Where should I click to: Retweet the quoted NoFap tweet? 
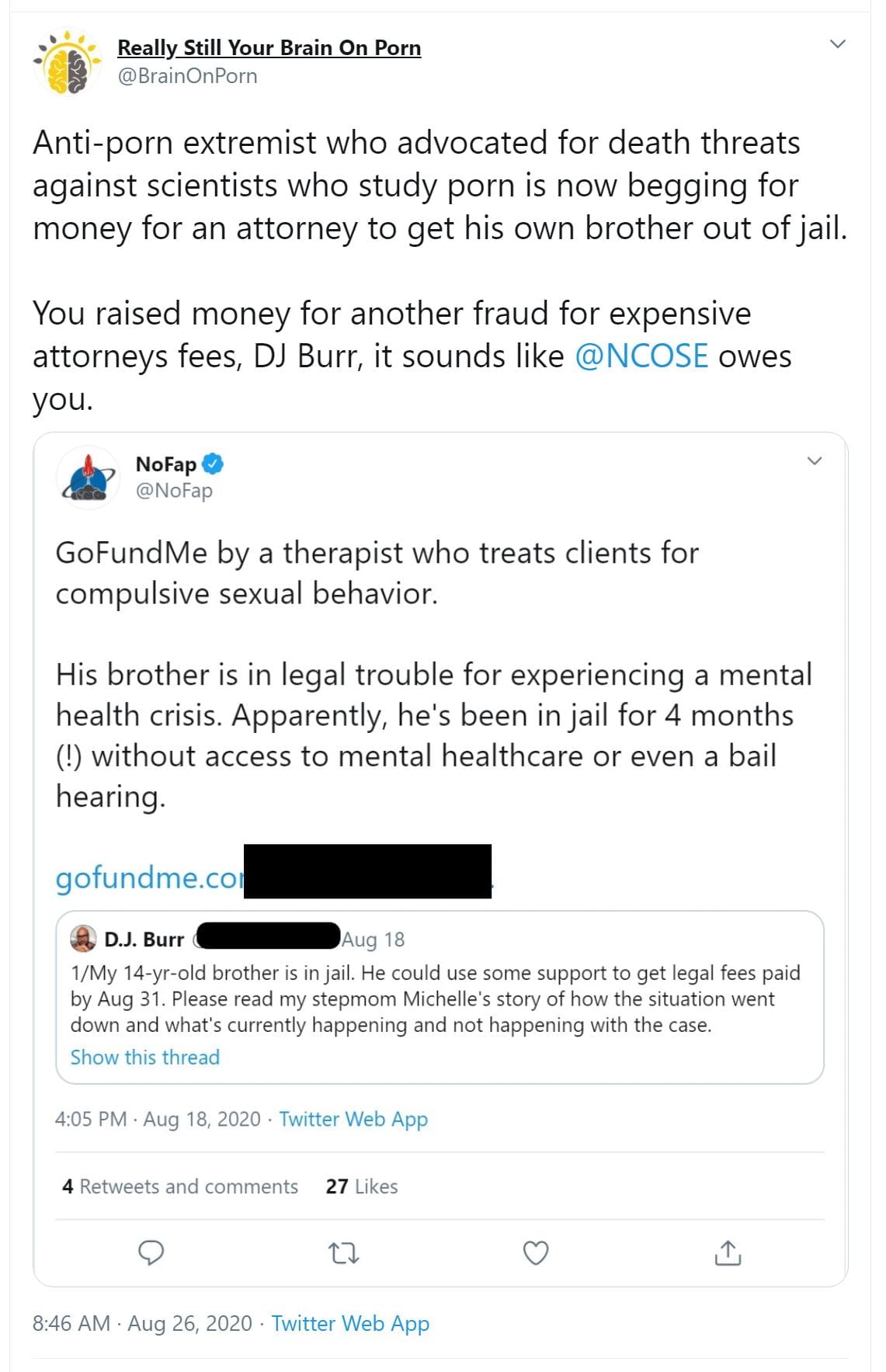(343, 1252)
